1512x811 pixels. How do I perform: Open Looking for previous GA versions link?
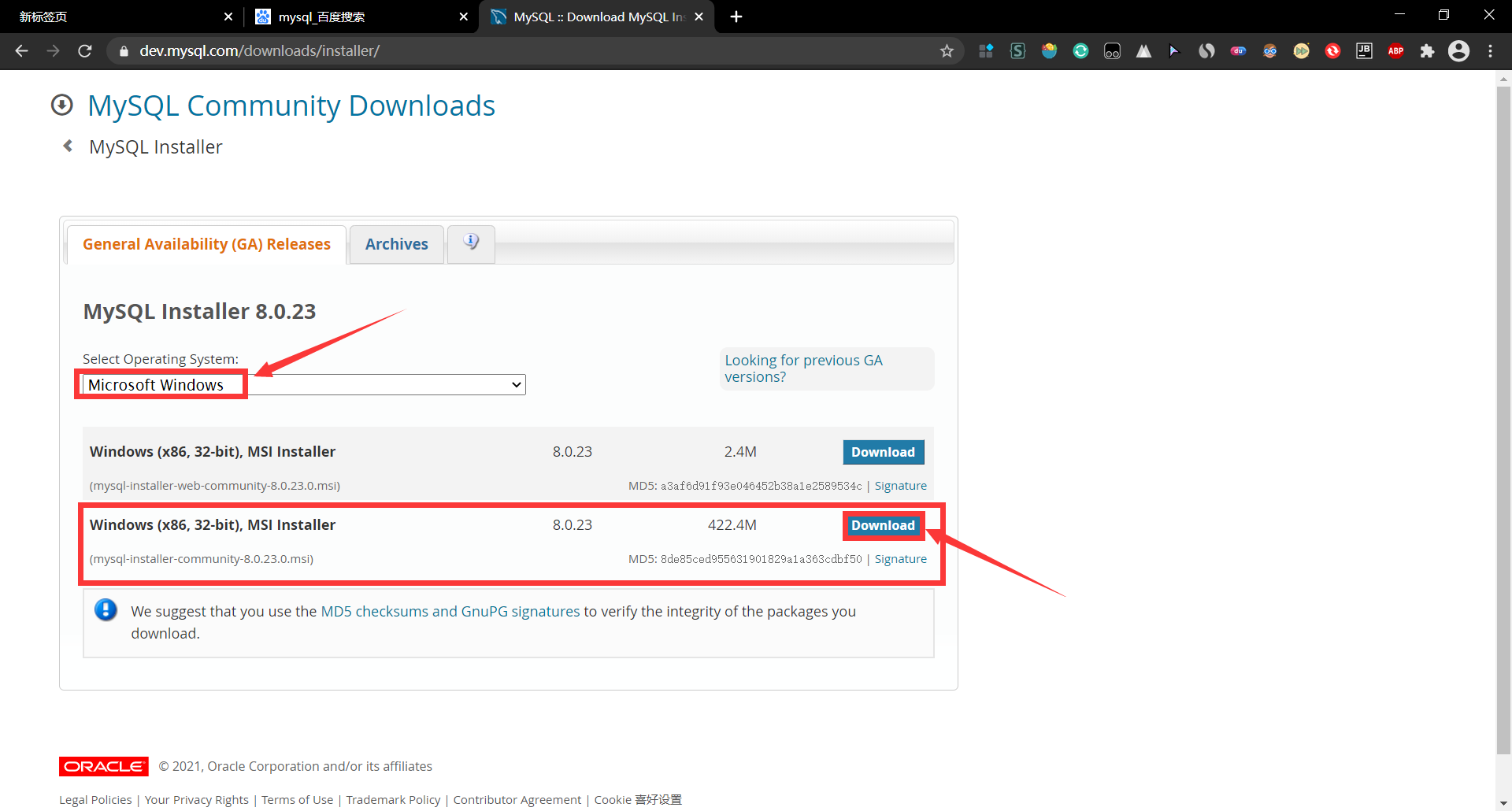[x=803, y=368]
